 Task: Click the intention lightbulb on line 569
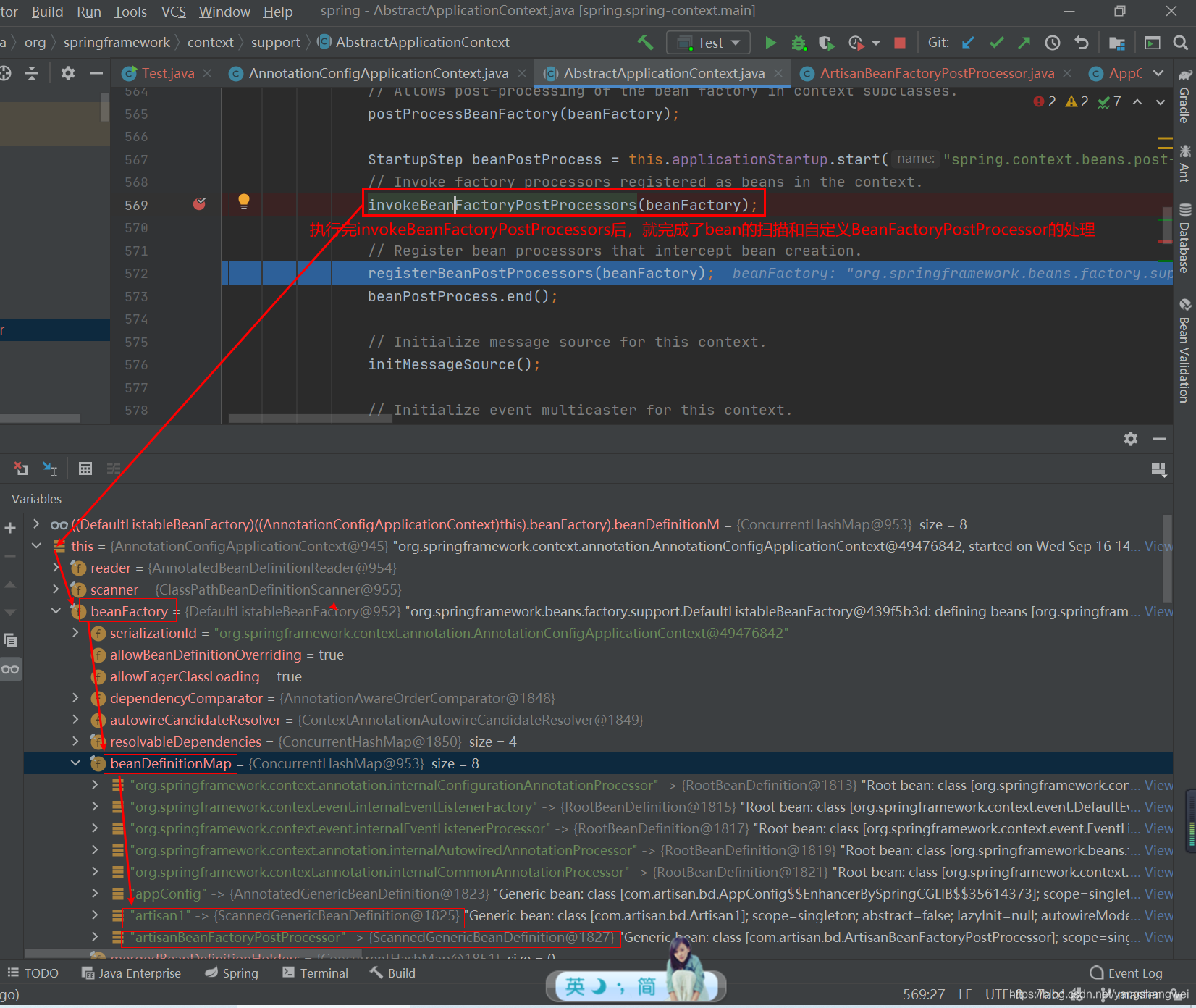tap(244, 201)
